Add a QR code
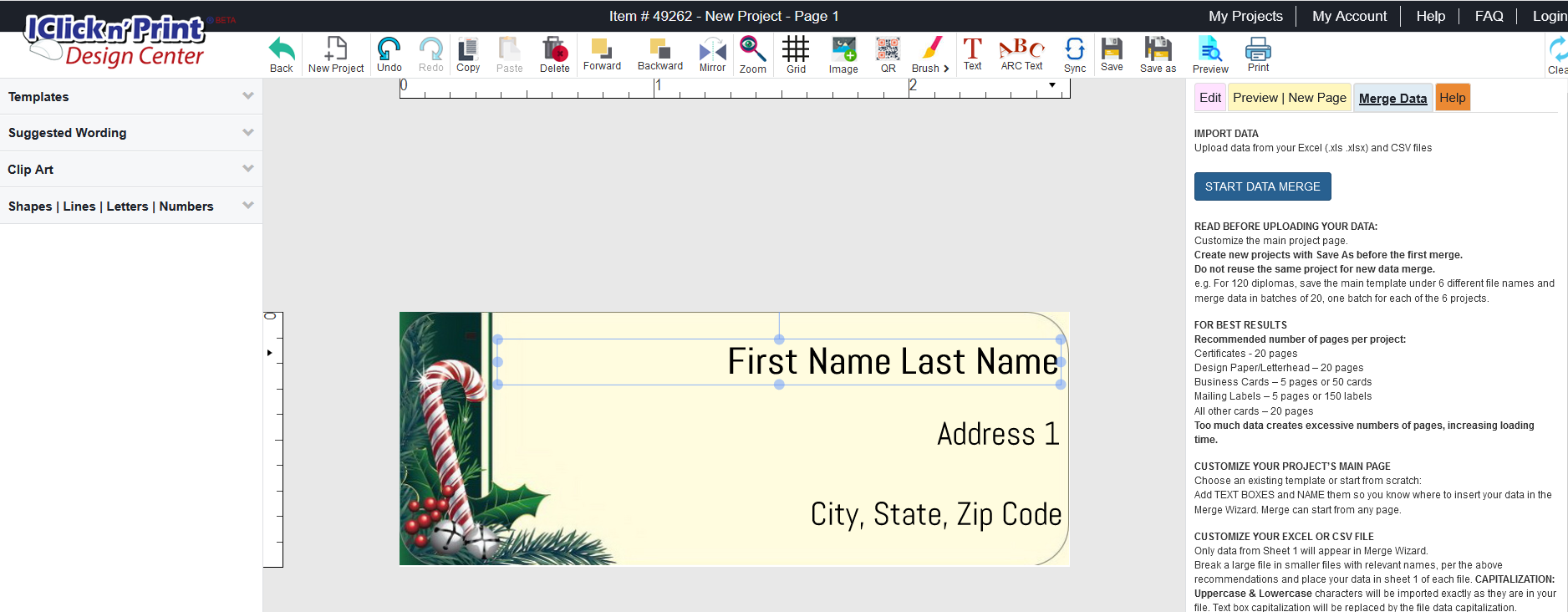Image resolution: width=1568 pixels, height=612 pixels. click(x=888, y=55)
